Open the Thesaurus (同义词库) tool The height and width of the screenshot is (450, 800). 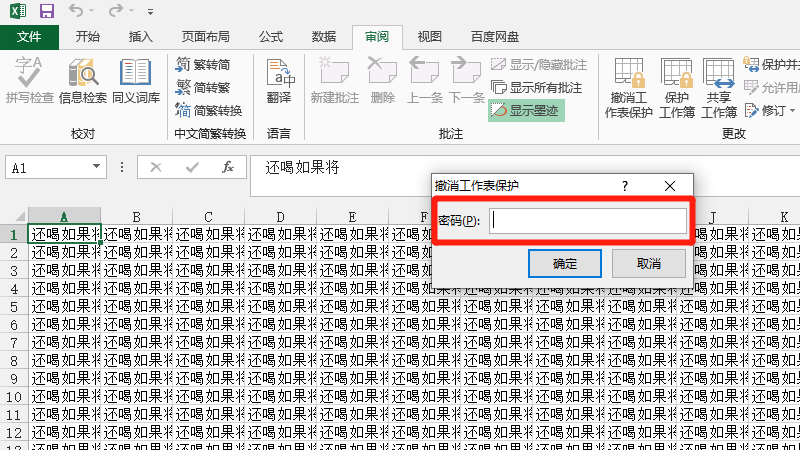(x=136, y=82)
